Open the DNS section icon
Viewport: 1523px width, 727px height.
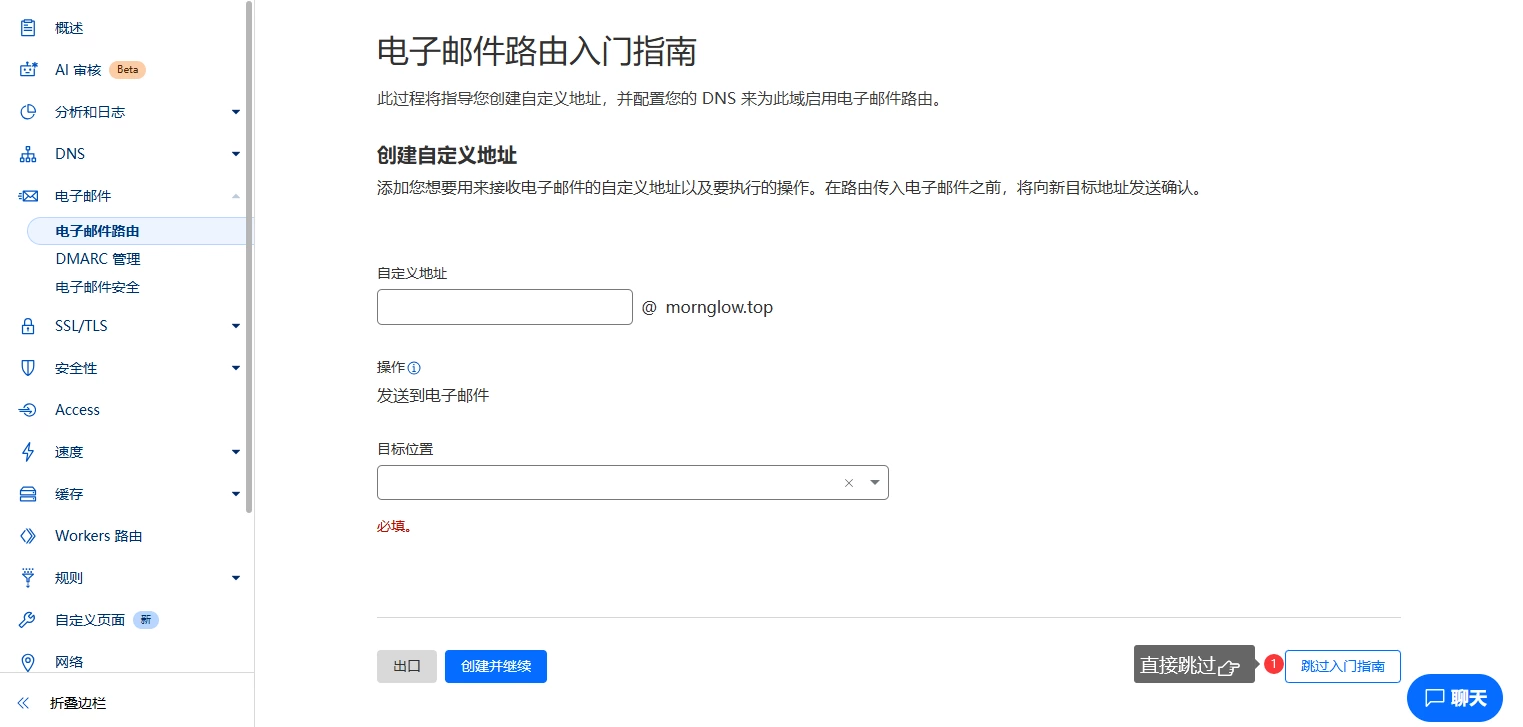(x=29, y=153)
